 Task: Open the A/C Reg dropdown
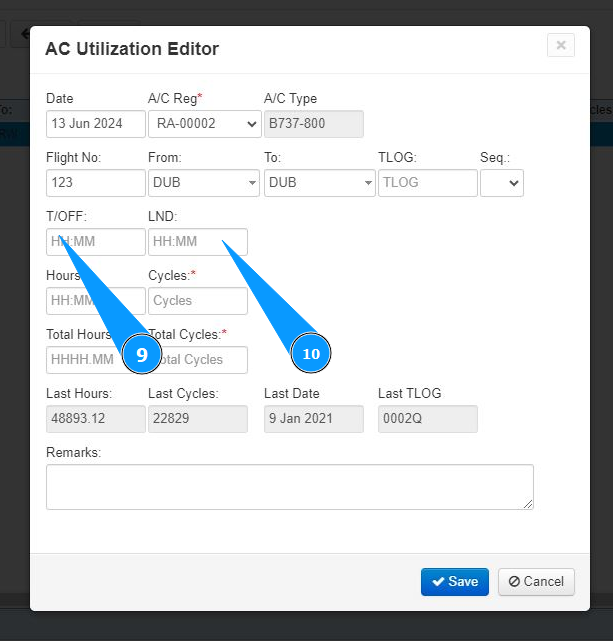point(204,124)
